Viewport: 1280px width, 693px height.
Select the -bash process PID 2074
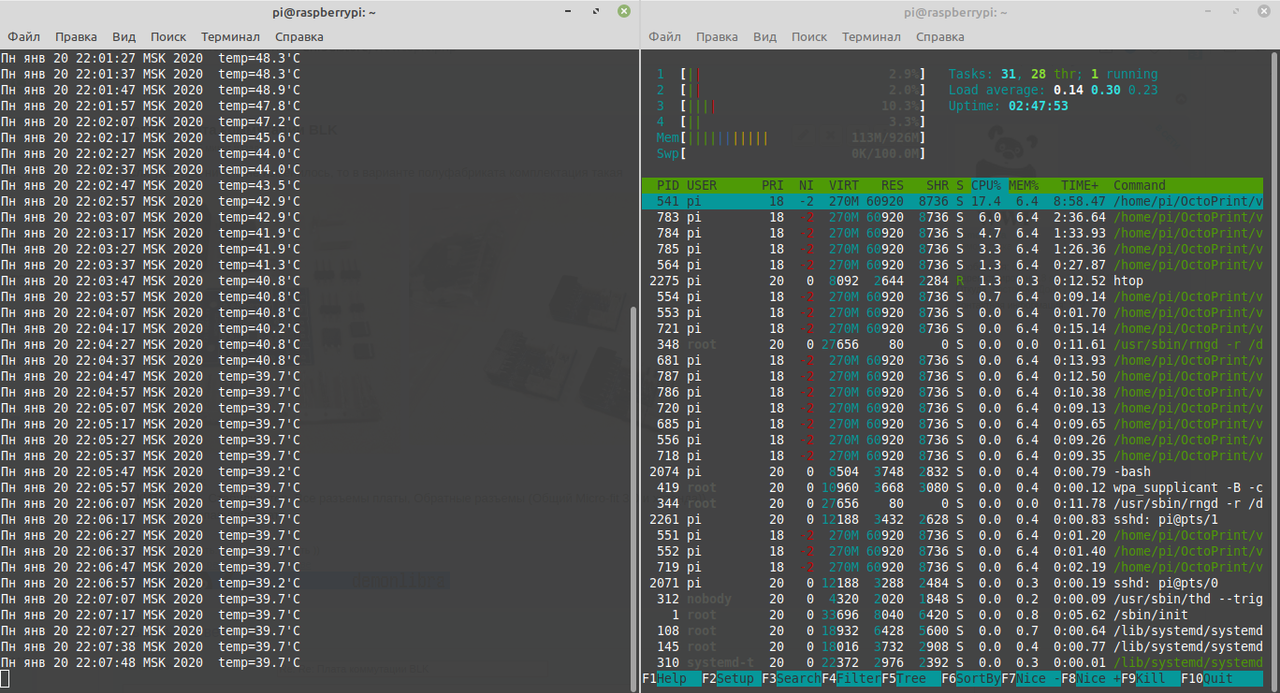952,472
